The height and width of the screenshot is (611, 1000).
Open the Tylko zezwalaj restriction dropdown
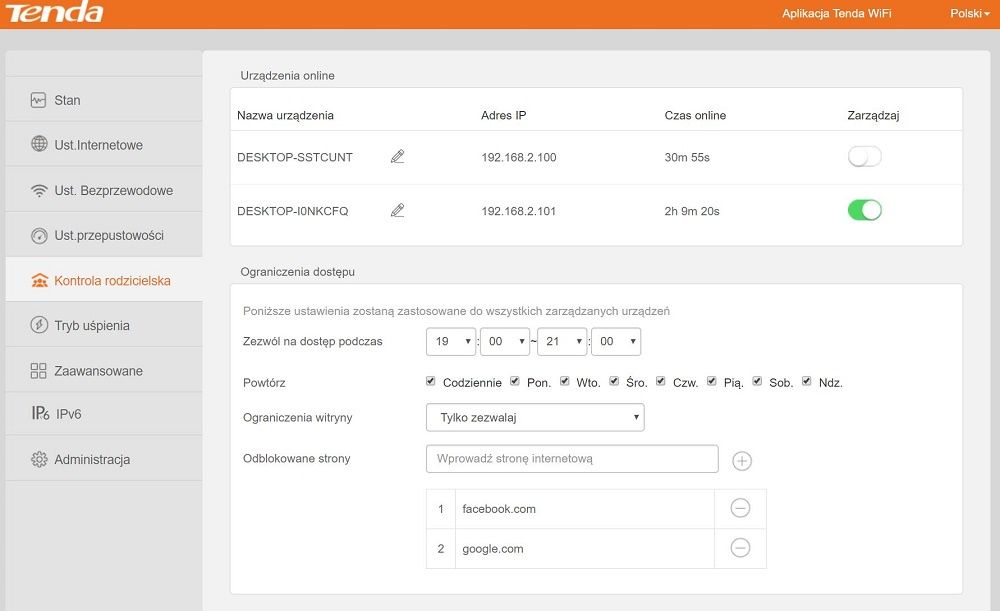[535, 417]
